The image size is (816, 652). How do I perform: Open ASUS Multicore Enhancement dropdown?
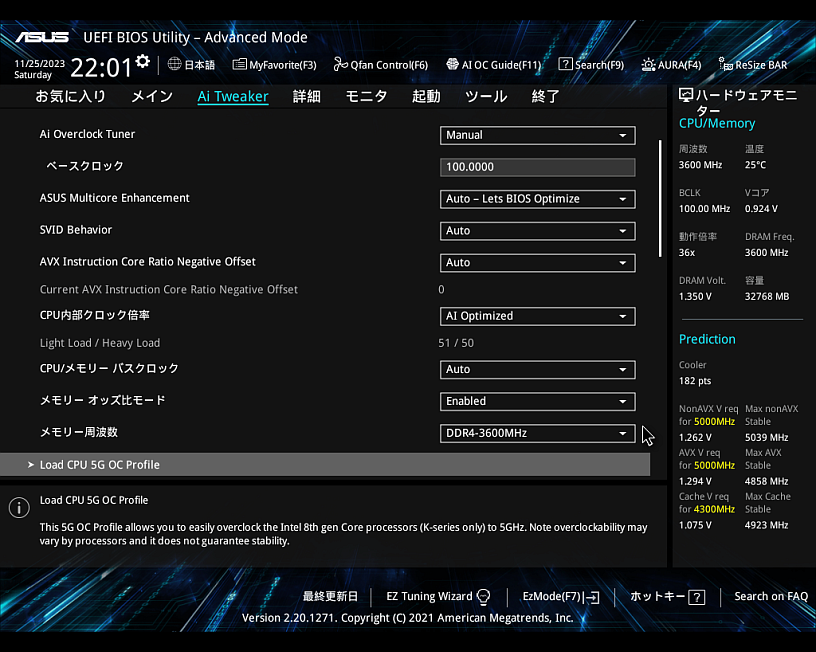coord(538,199)
